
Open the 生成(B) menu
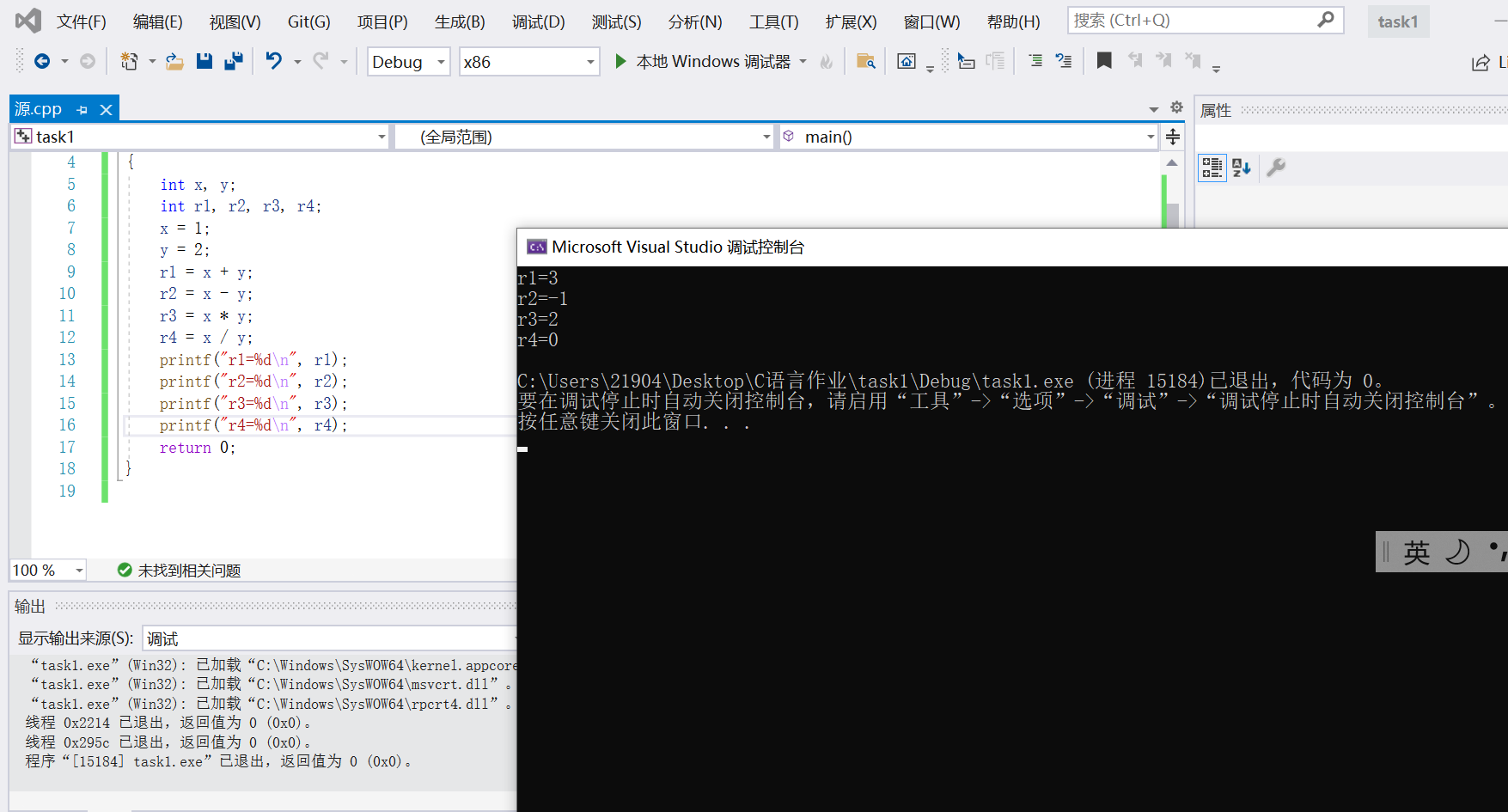point(460,21)
